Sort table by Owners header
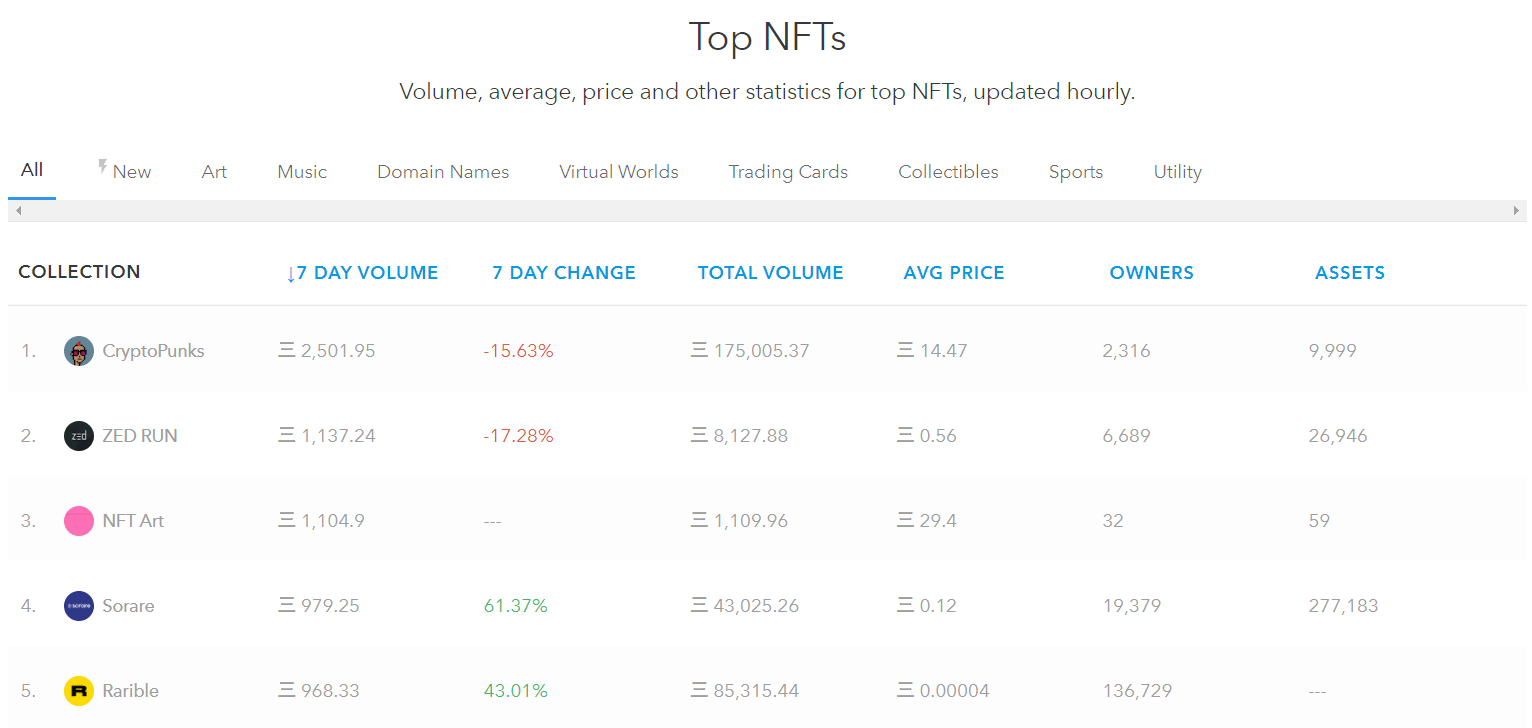 [1151, 273]
